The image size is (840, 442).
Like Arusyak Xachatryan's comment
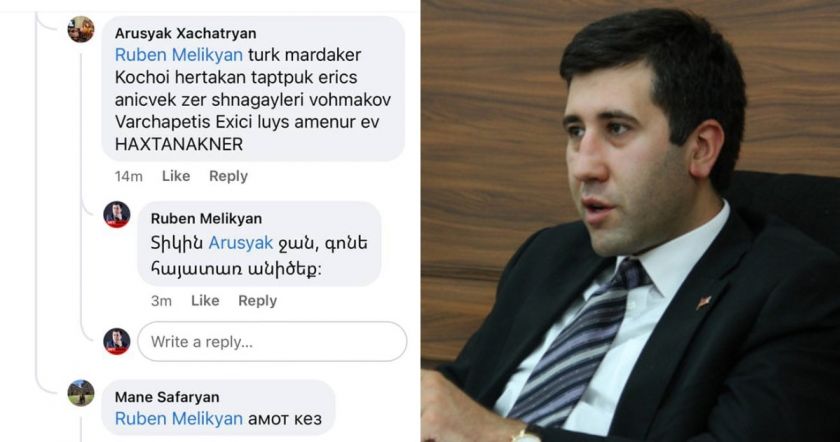point(176,176)
